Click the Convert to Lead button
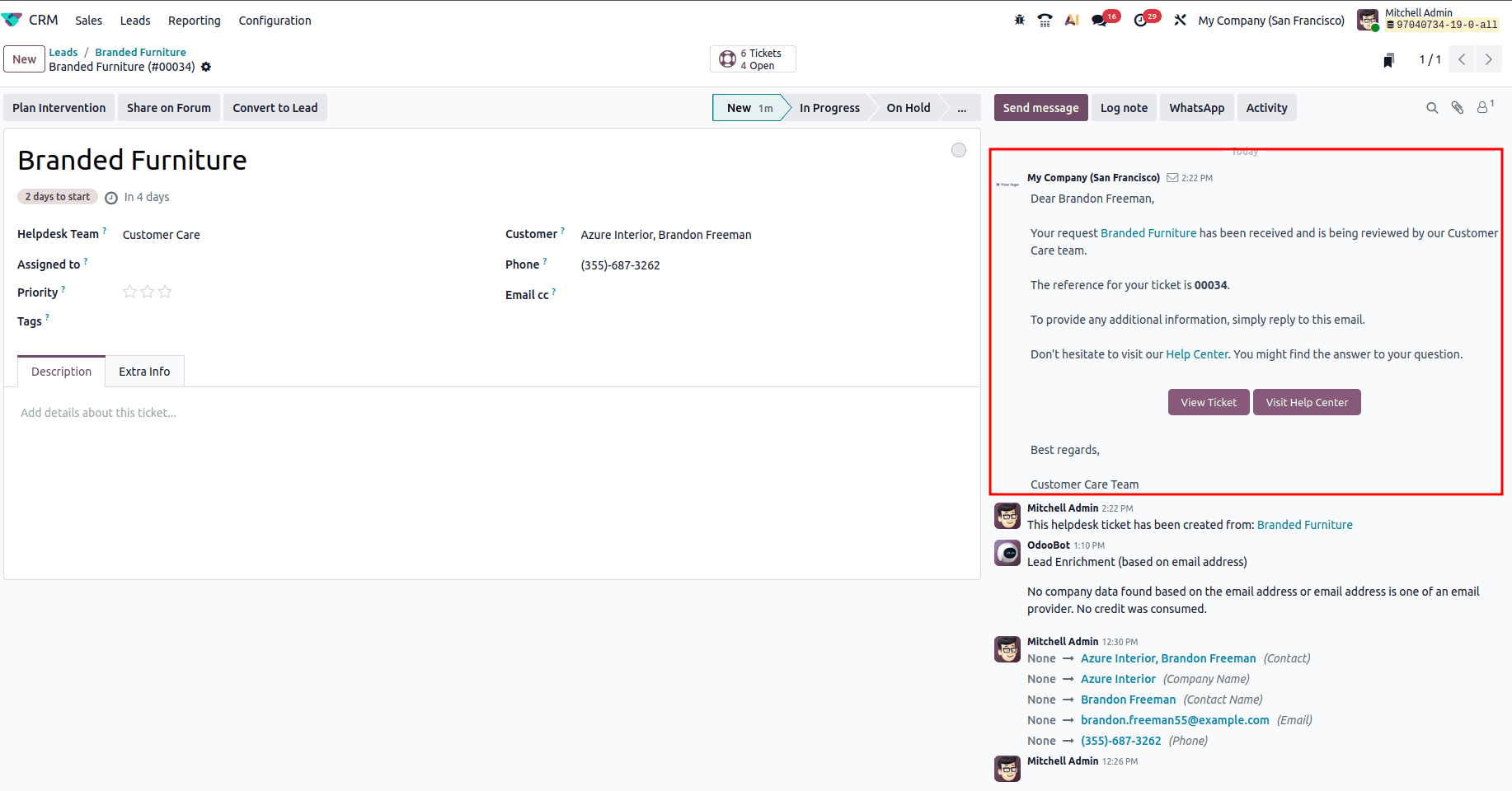This screenshot has width=1512, height=791. pos(275,107)
